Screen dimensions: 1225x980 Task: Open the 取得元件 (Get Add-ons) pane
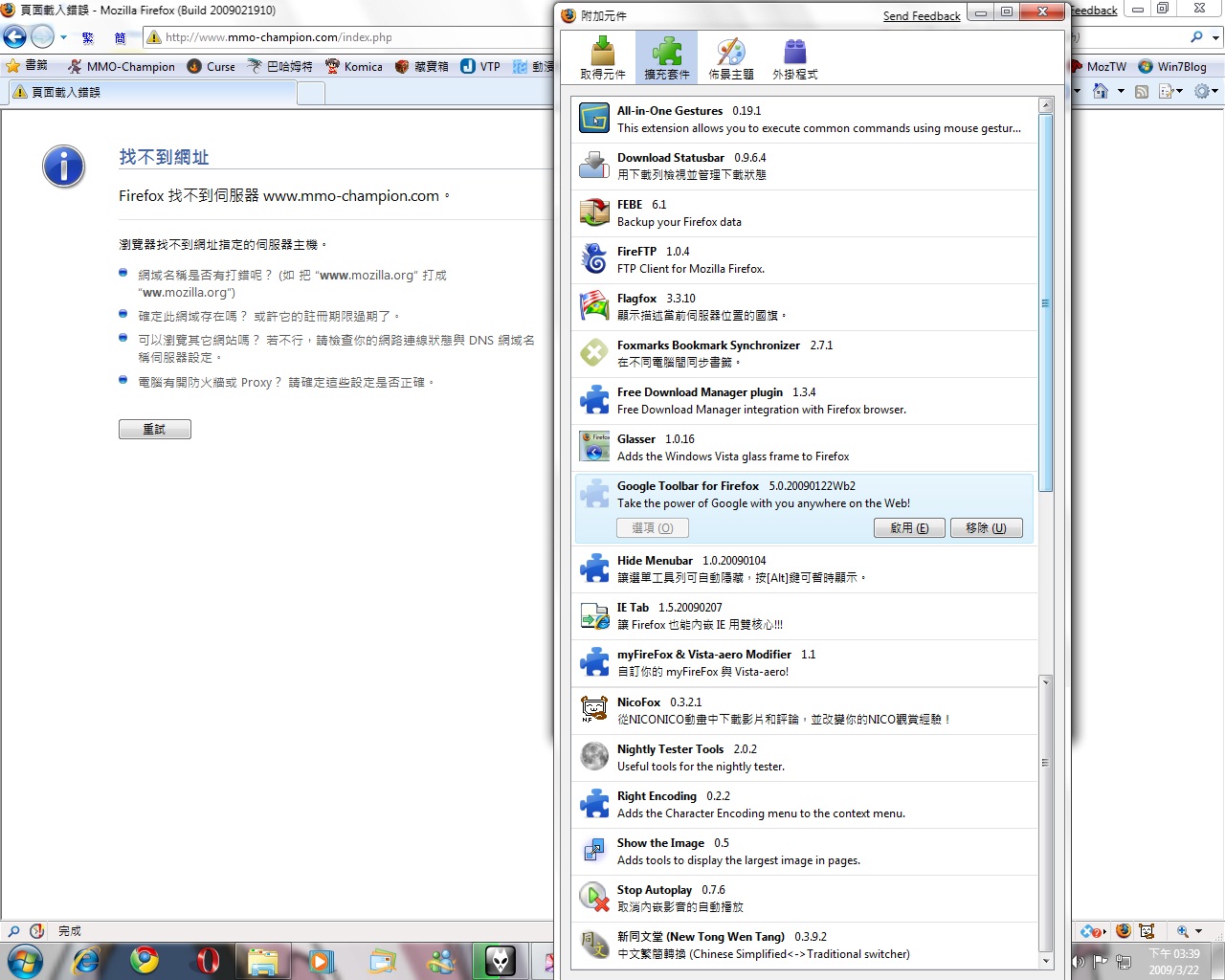[603, 57]
